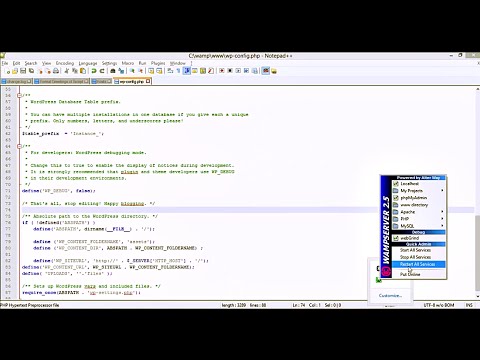Viewport: 480px width, 360px height.
Task: Open the Macro menu
Action: coord(128,63)
